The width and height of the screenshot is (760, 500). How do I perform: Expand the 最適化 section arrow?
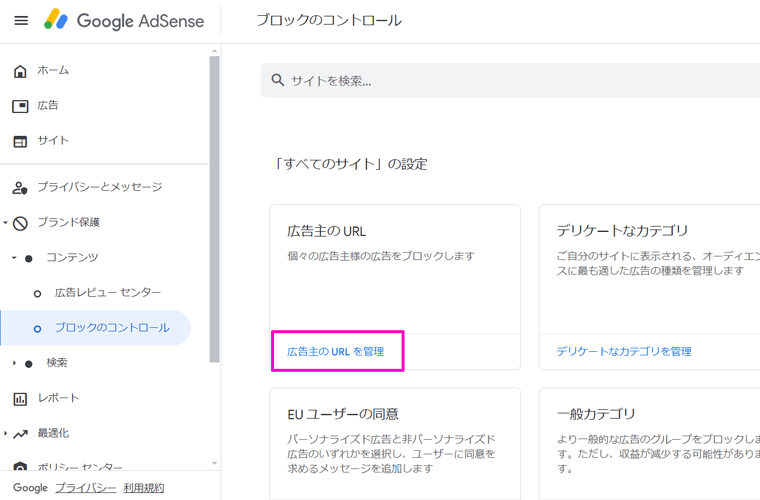pos(5,433)
